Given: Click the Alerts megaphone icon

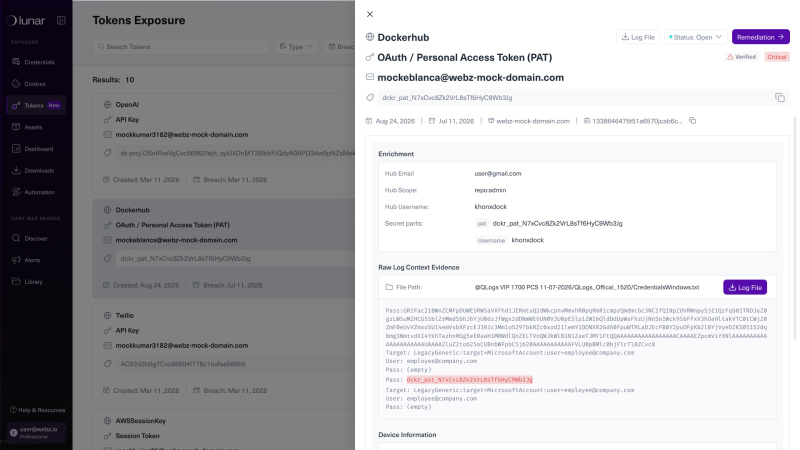Looking at the screenshot, I should 16,260.
